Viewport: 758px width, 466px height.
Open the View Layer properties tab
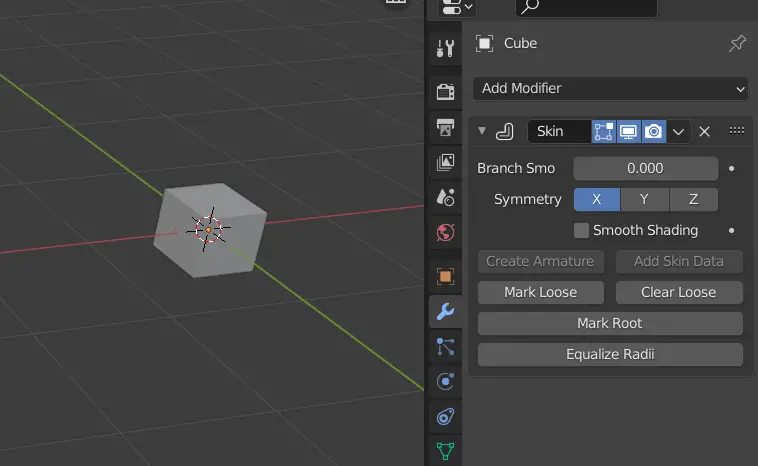(445, 162)
